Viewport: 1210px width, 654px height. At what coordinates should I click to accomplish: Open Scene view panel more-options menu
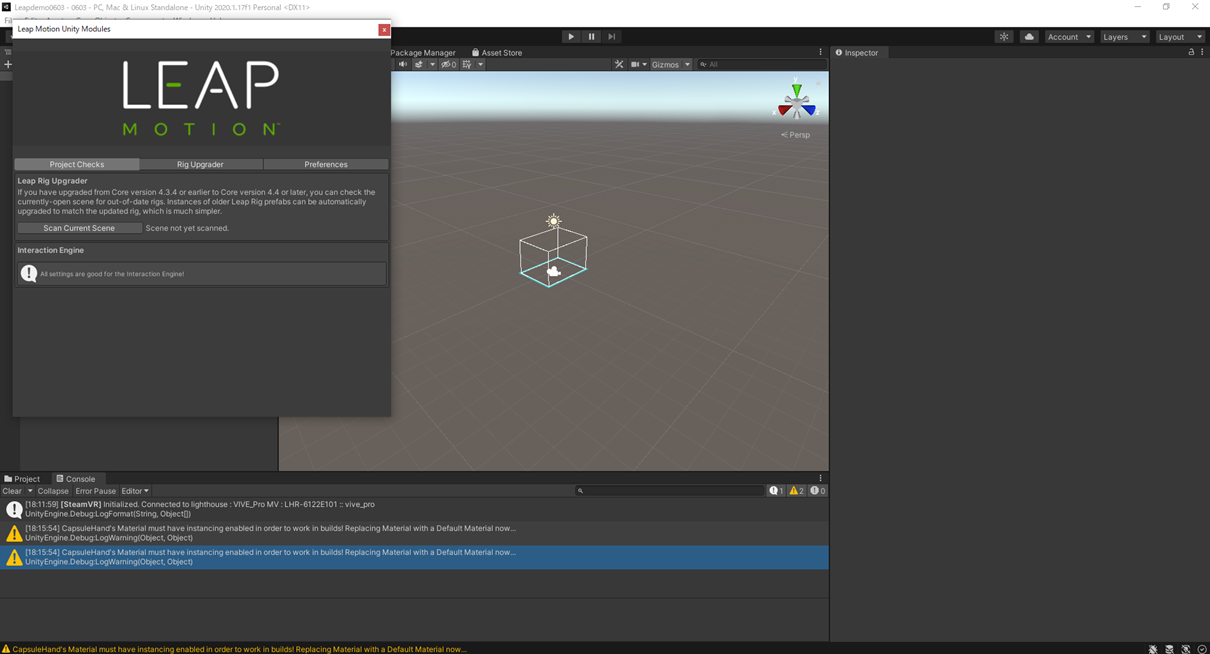coord(821,52)
